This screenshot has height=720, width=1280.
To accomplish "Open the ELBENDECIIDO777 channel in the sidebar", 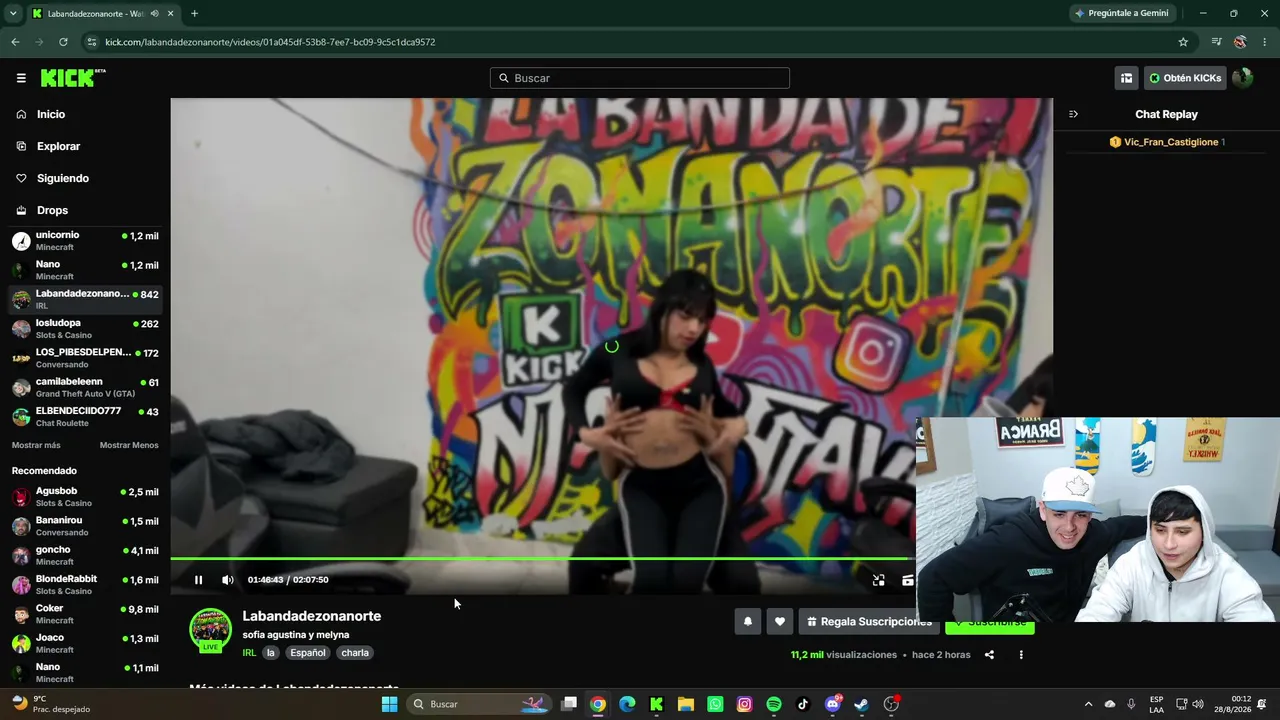I will [85, 416].
